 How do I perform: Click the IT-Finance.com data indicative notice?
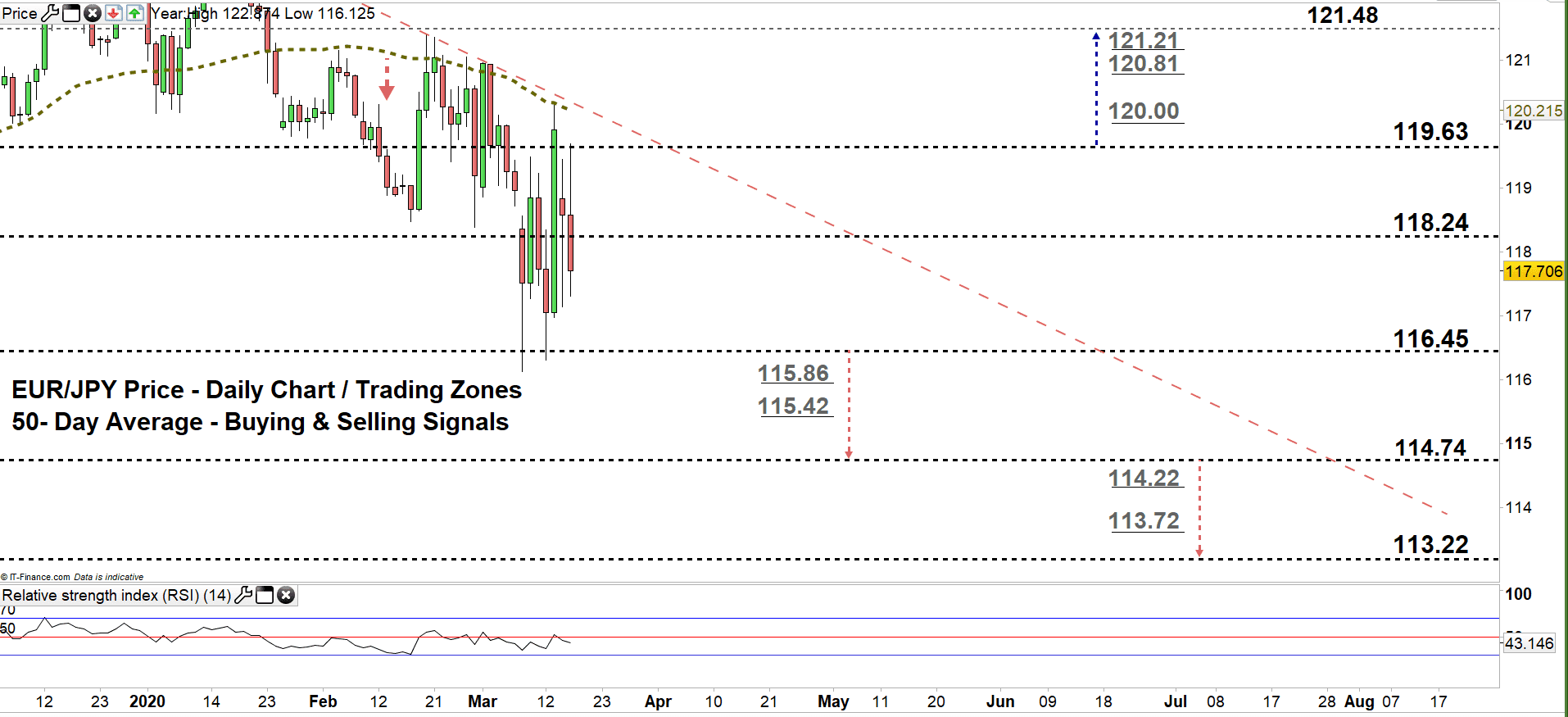point(72,577)
